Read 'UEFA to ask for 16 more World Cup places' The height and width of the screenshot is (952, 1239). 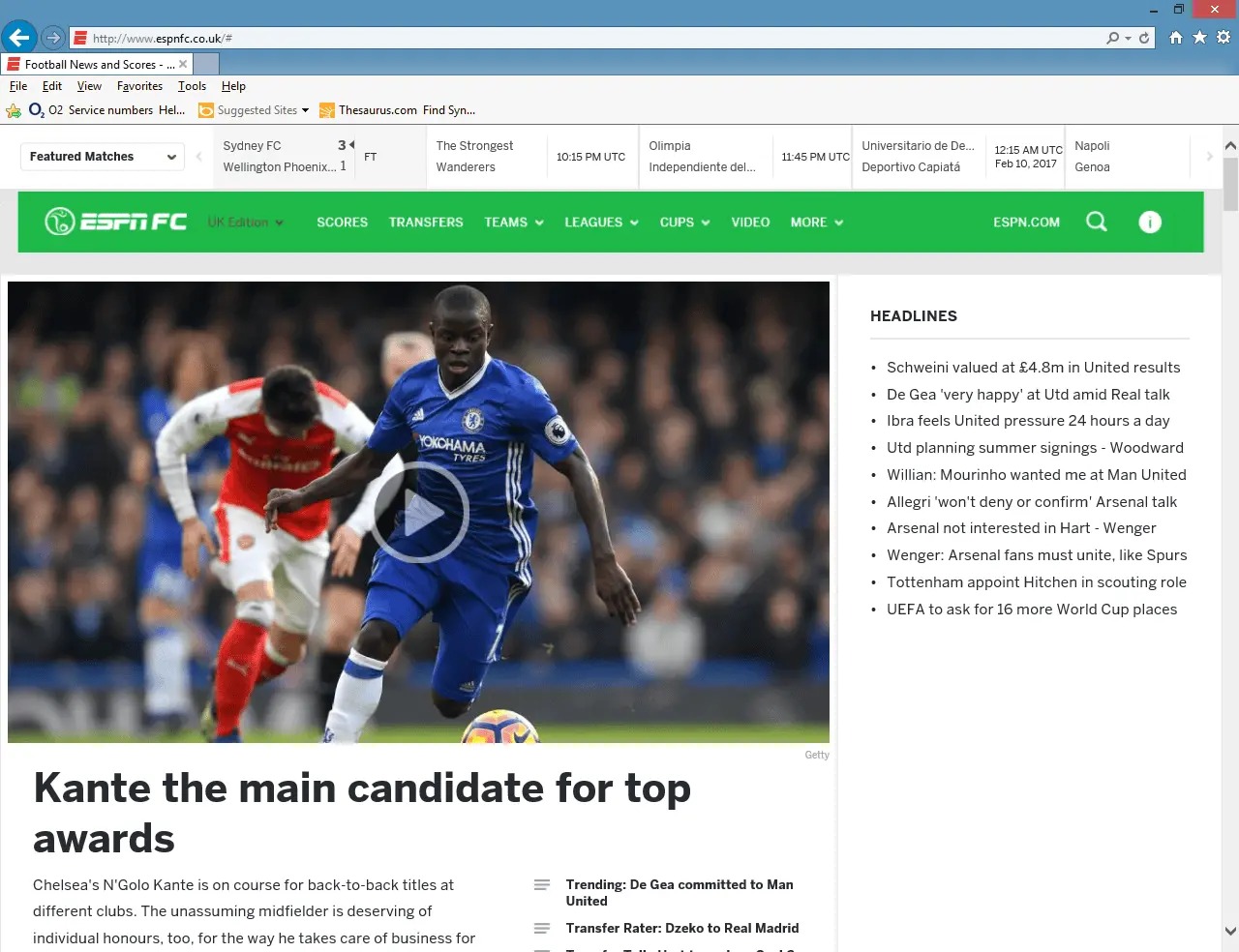point(1031,610)
